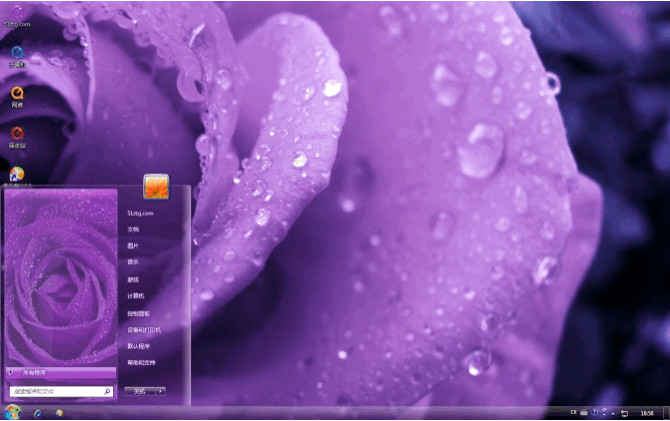Viewport: 670px width, 421px height.
Task: Open 控制面板 (Control Panel) in Start menu
Action: click(x=138, y=313)
